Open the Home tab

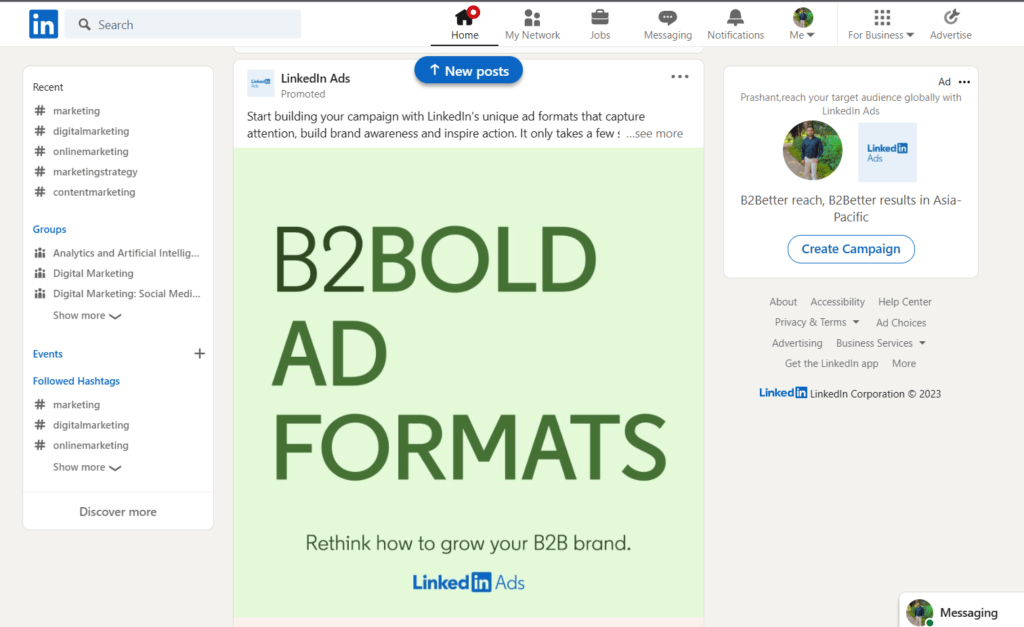(x=464, y=24)
